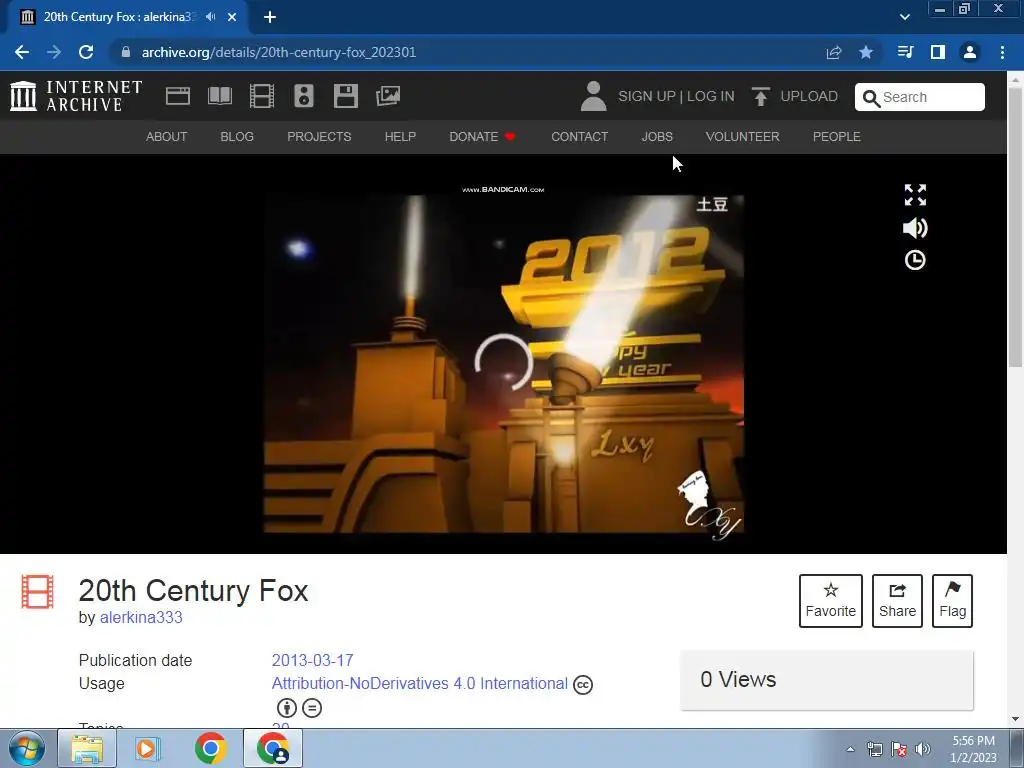This screenshot has width=1024, height=768.
Task: Mute the tab audio icon
Action: [210, 17]
